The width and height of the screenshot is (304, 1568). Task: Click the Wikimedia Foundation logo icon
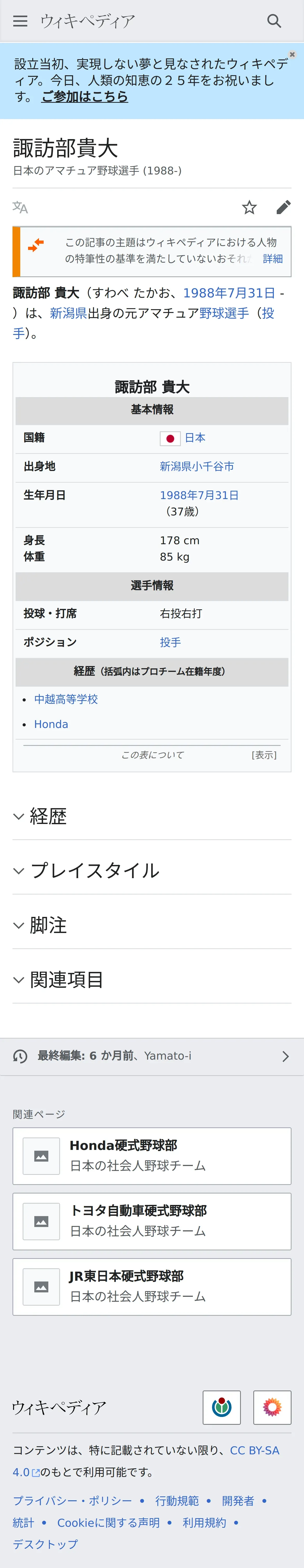(222, 1407)
